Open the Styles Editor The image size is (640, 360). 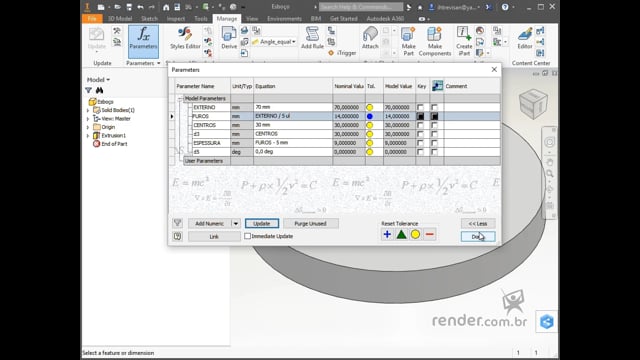point(185,38)
